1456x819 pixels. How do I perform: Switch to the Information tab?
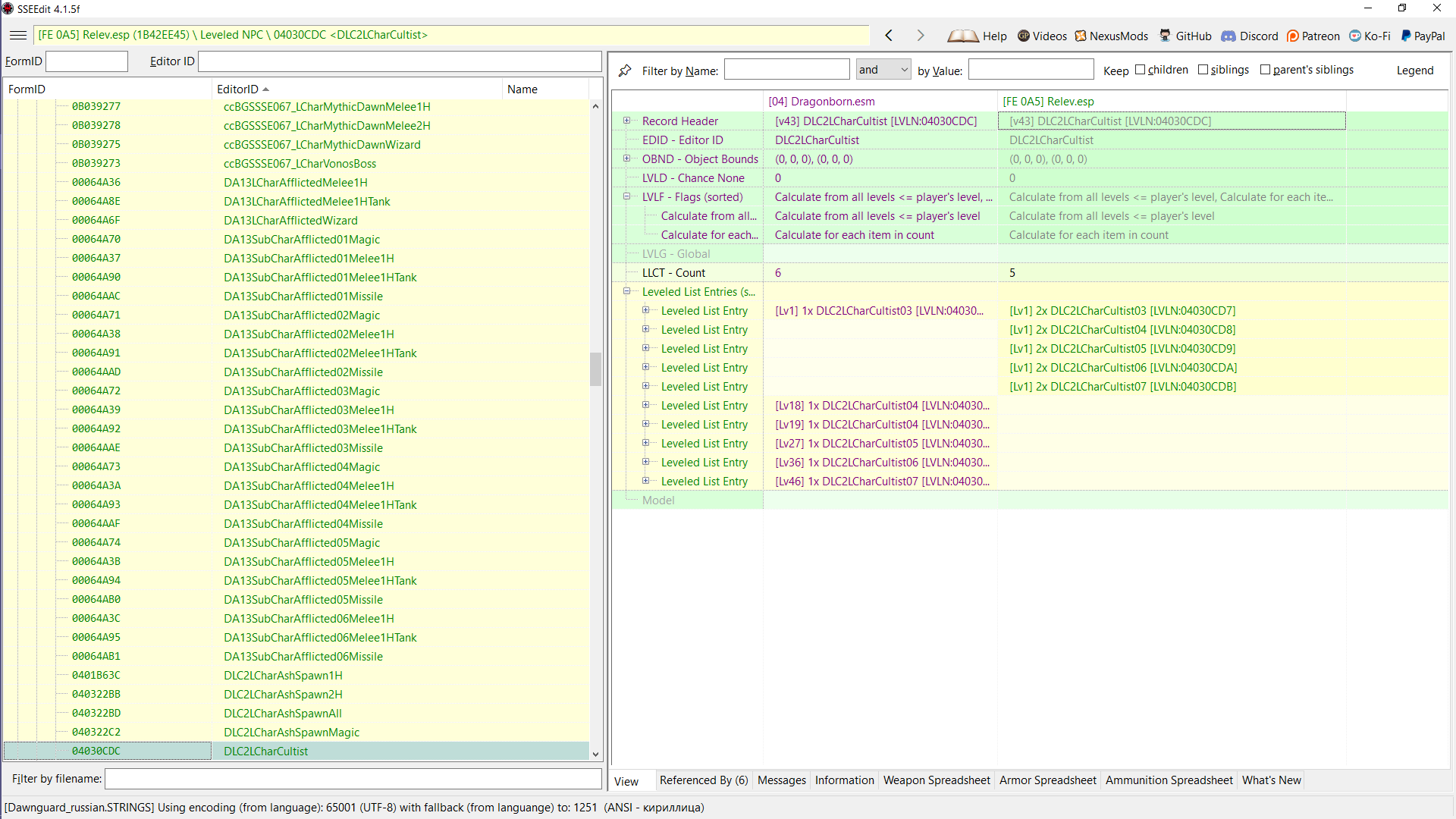click(x=845, y=780)
